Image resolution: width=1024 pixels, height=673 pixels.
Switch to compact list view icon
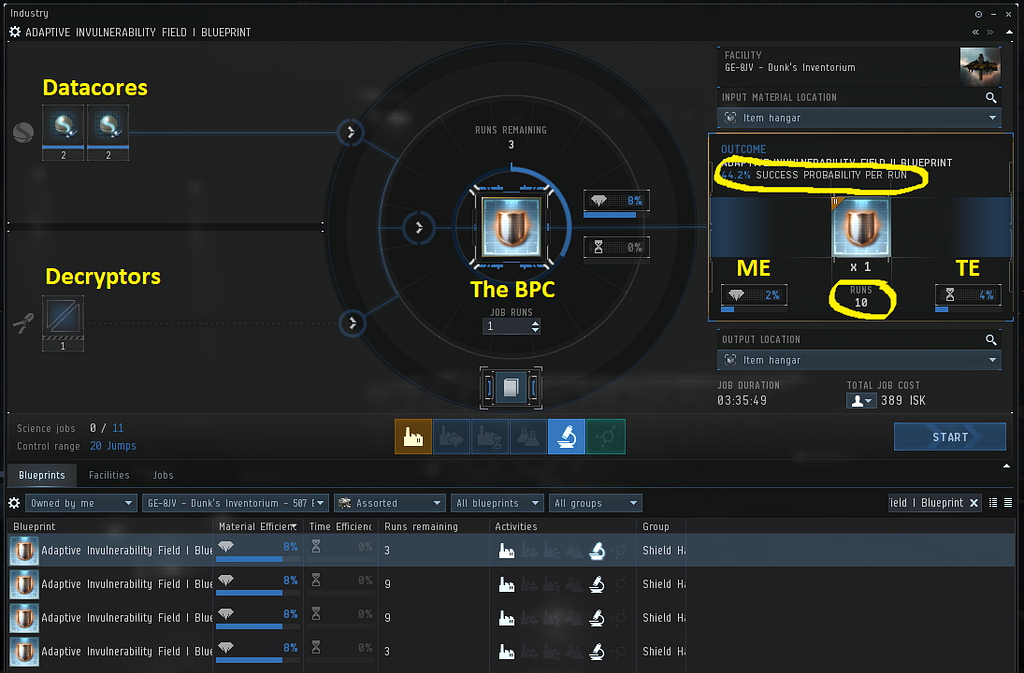[1008, 503]
